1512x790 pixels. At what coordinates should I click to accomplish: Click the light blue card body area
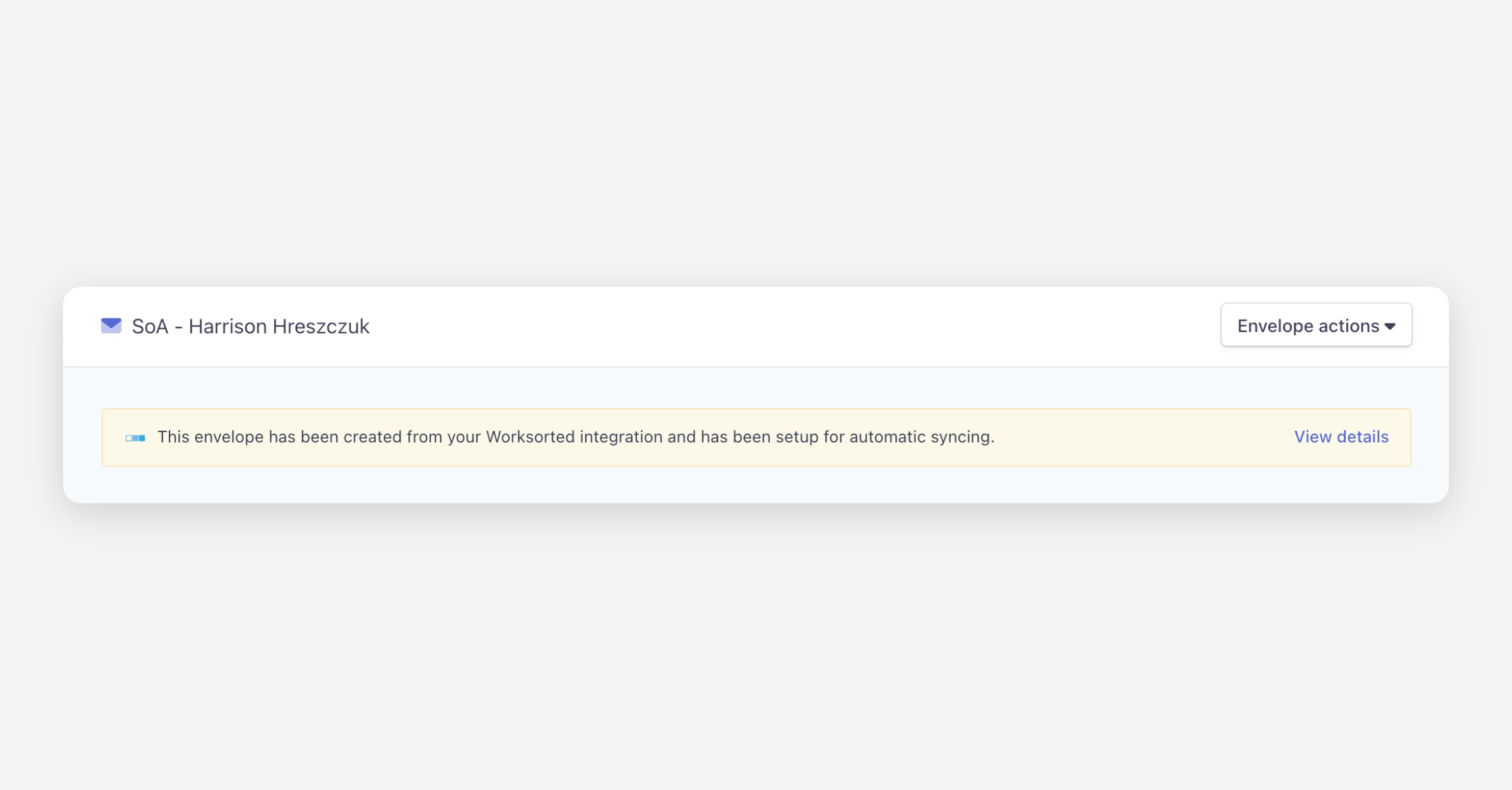(x=756, y=485)
